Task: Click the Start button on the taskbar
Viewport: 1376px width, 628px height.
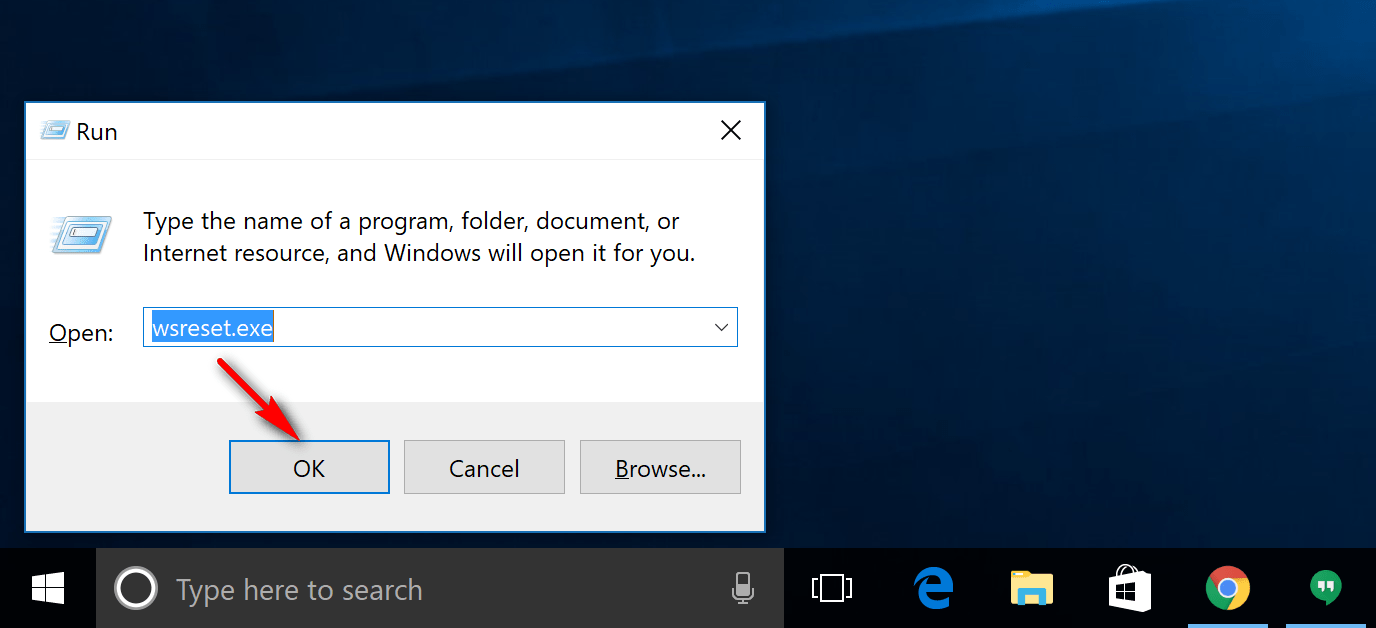Action: pyautogui.click(x=46, y=589)
